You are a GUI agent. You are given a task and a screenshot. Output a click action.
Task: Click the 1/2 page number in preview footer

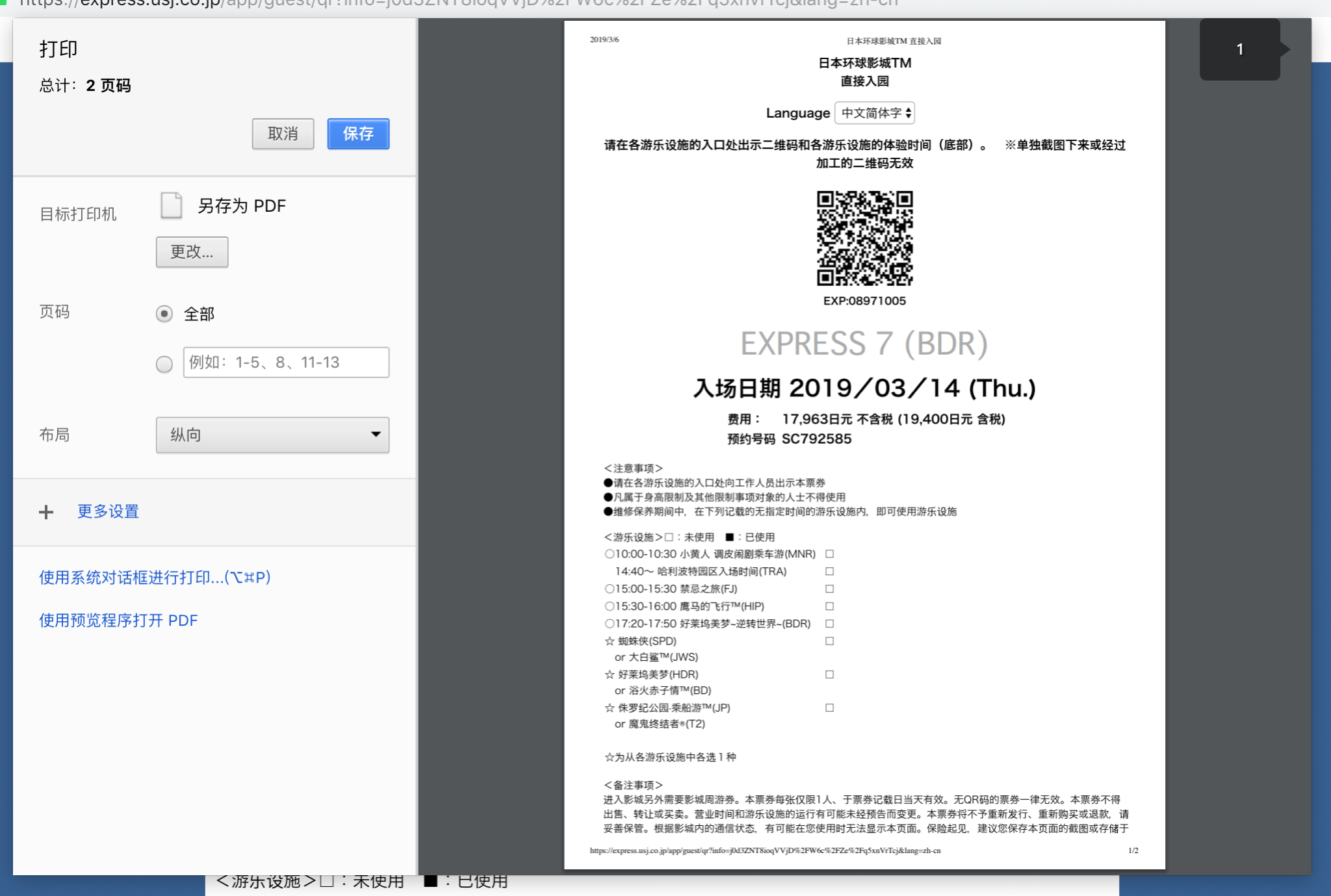tap(1133, 851)
